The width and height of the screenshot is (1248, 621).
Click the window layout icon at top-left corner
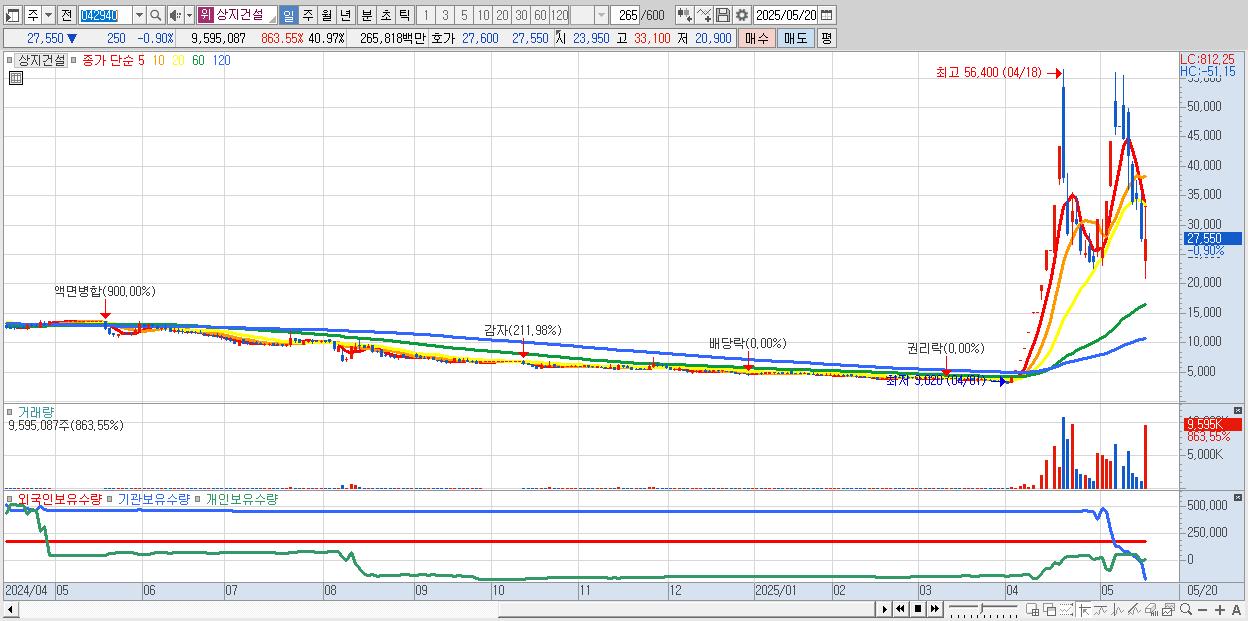click(13, 15)
